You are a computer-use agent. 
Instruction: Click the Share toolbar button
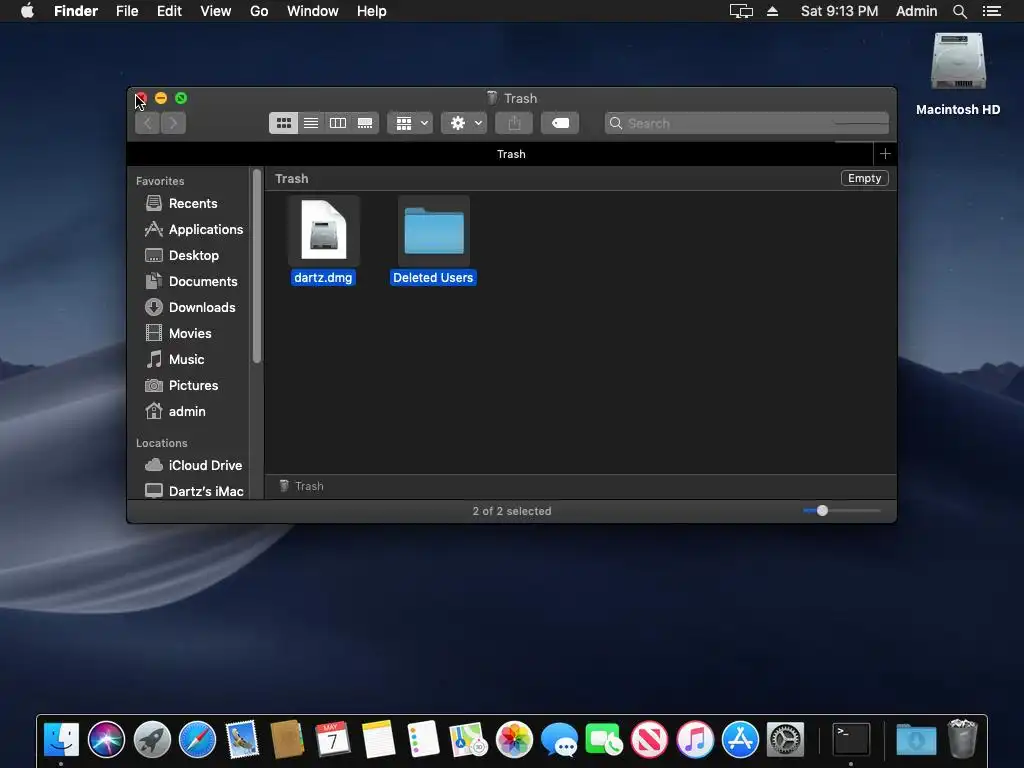pyautogui.click(x=514, y=123)
